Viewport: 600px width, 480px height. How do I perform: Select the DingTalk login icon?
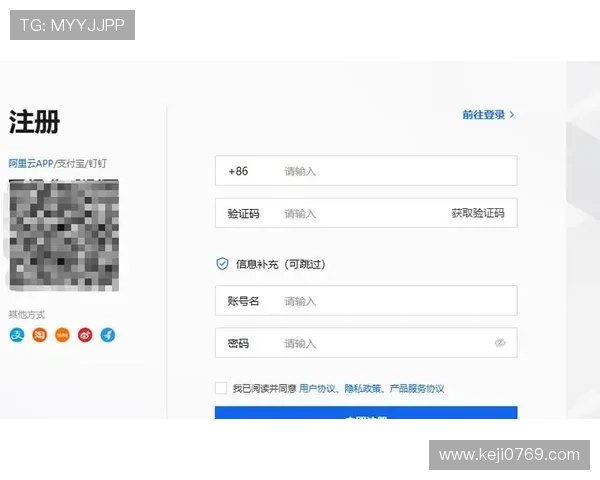[108, 335]
